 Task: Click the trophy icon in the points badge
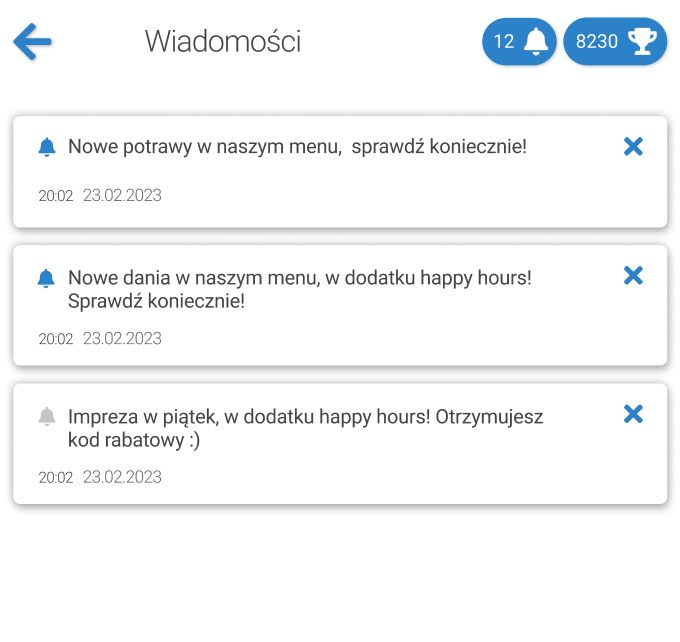[x=642, y=41]
